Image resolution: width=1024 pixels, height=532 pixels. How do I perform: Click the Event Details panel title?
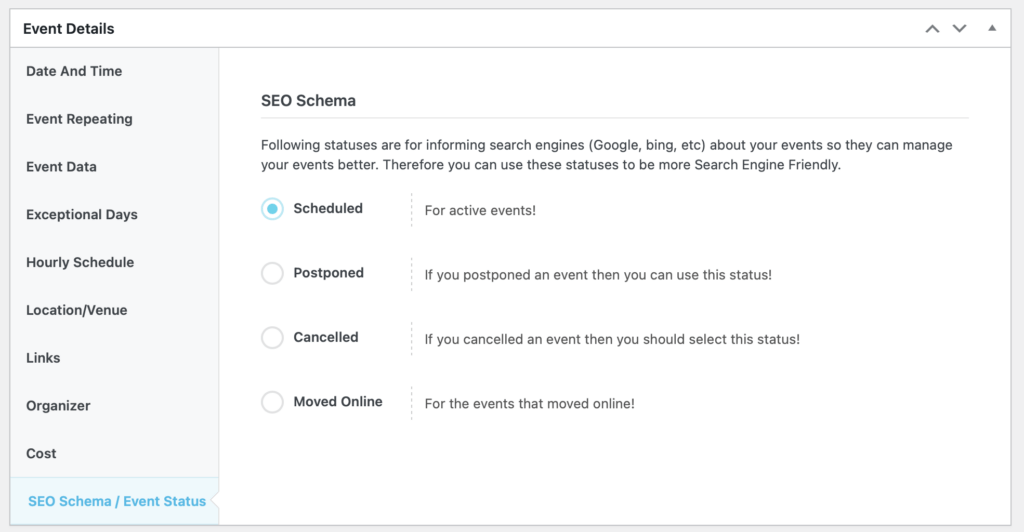(69, 29)
